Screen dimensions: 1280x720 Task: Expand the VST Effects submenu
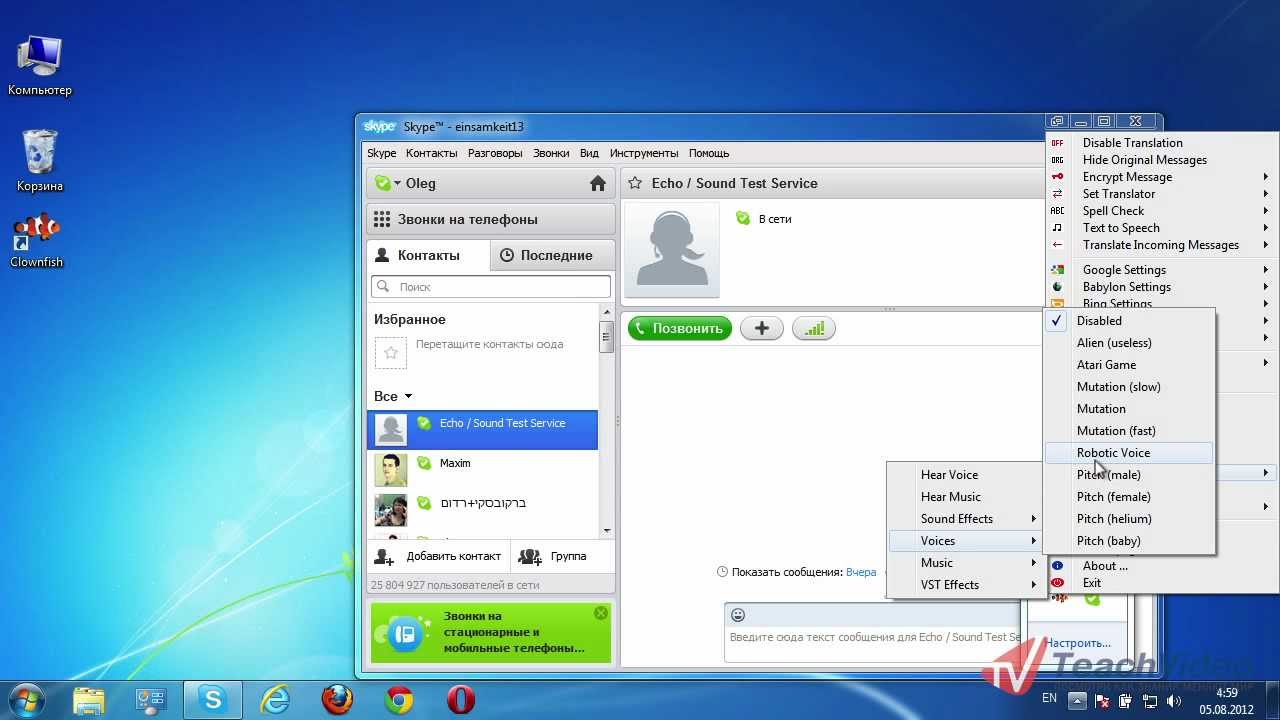965,585
